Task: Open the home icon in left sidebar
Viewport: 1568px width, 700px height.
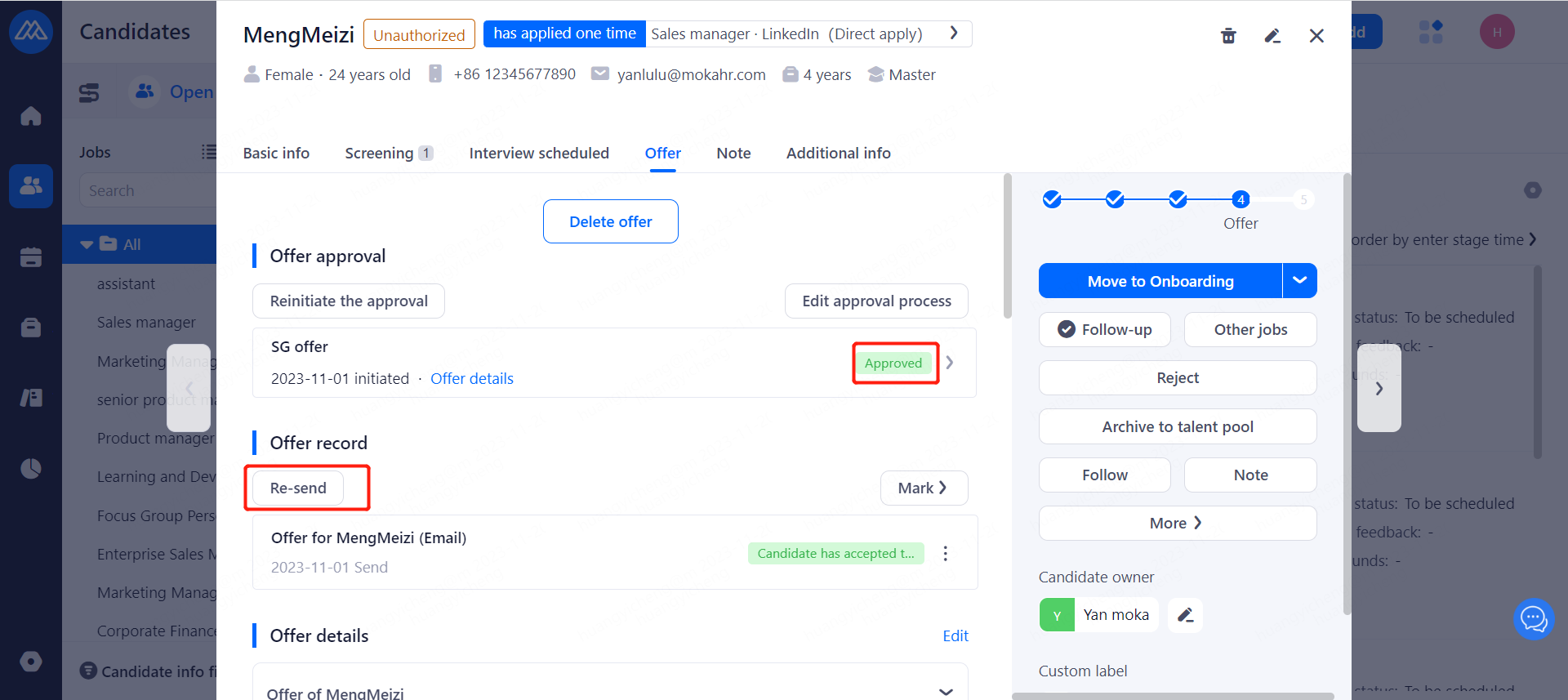Action: pyautogui.click(x=31, y=116)
